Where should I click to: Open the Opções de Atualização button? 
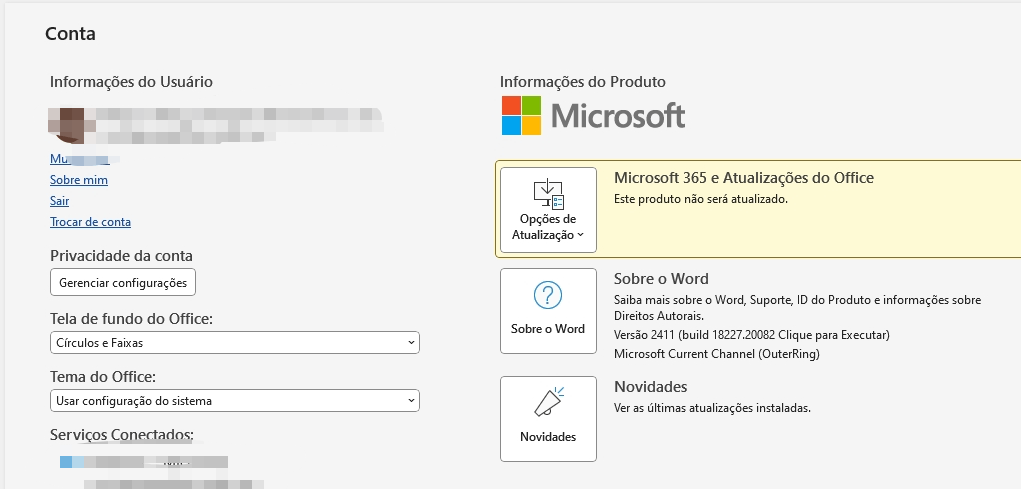click(x=548, y=210)
